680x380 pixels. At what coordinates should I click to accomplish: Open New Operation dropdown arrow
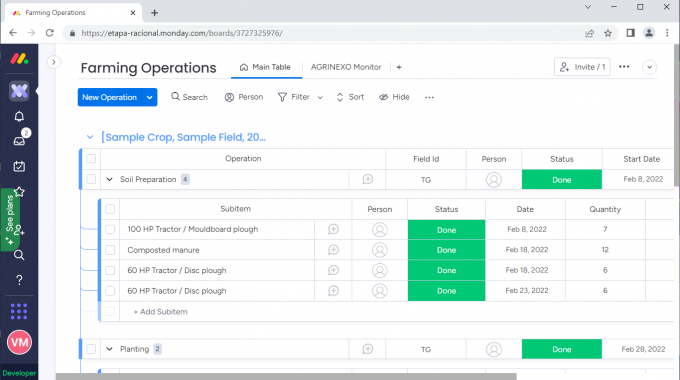[x=149, y=97]
